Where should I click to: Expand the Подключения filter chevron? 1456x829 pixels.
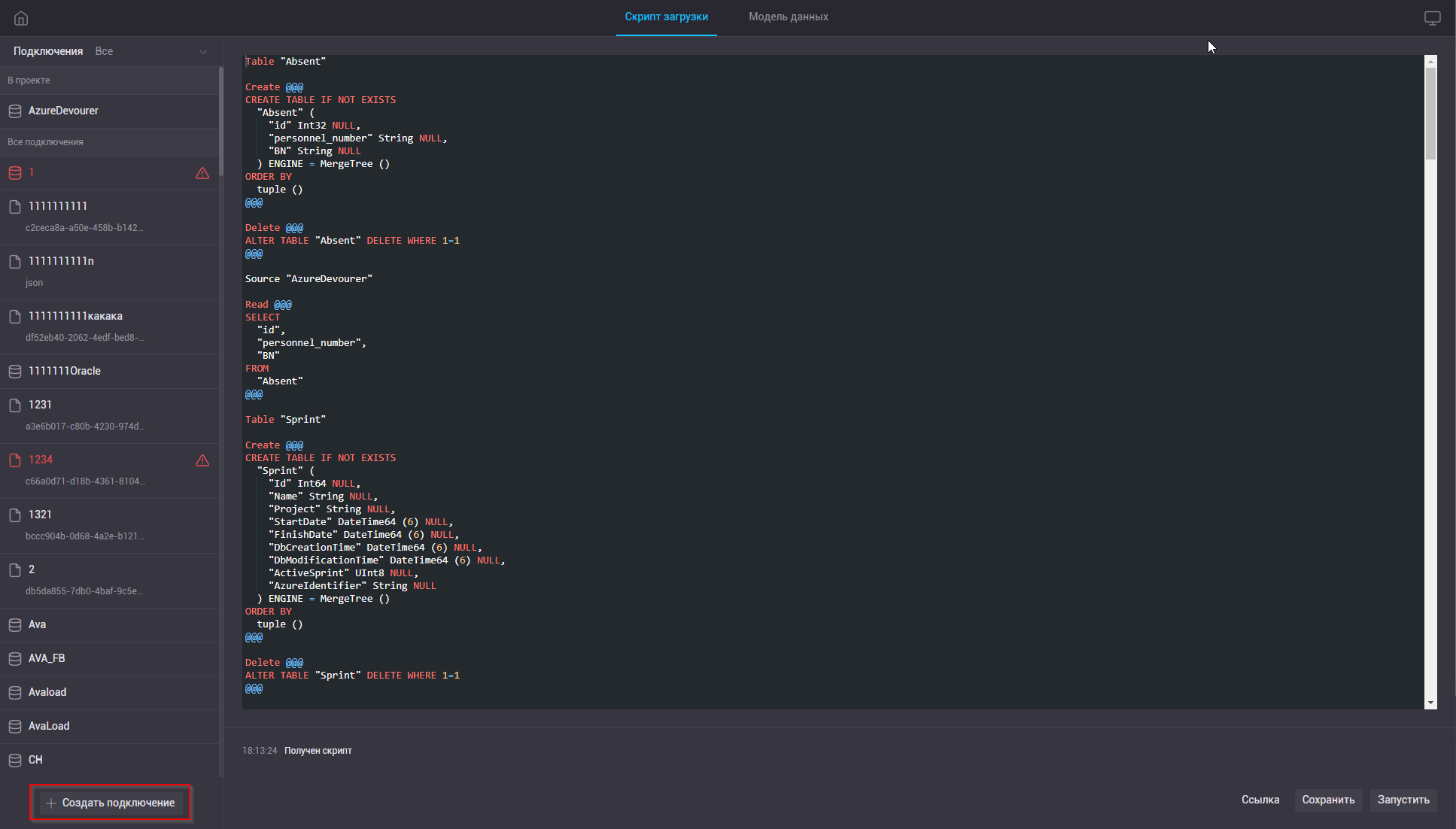202,52
